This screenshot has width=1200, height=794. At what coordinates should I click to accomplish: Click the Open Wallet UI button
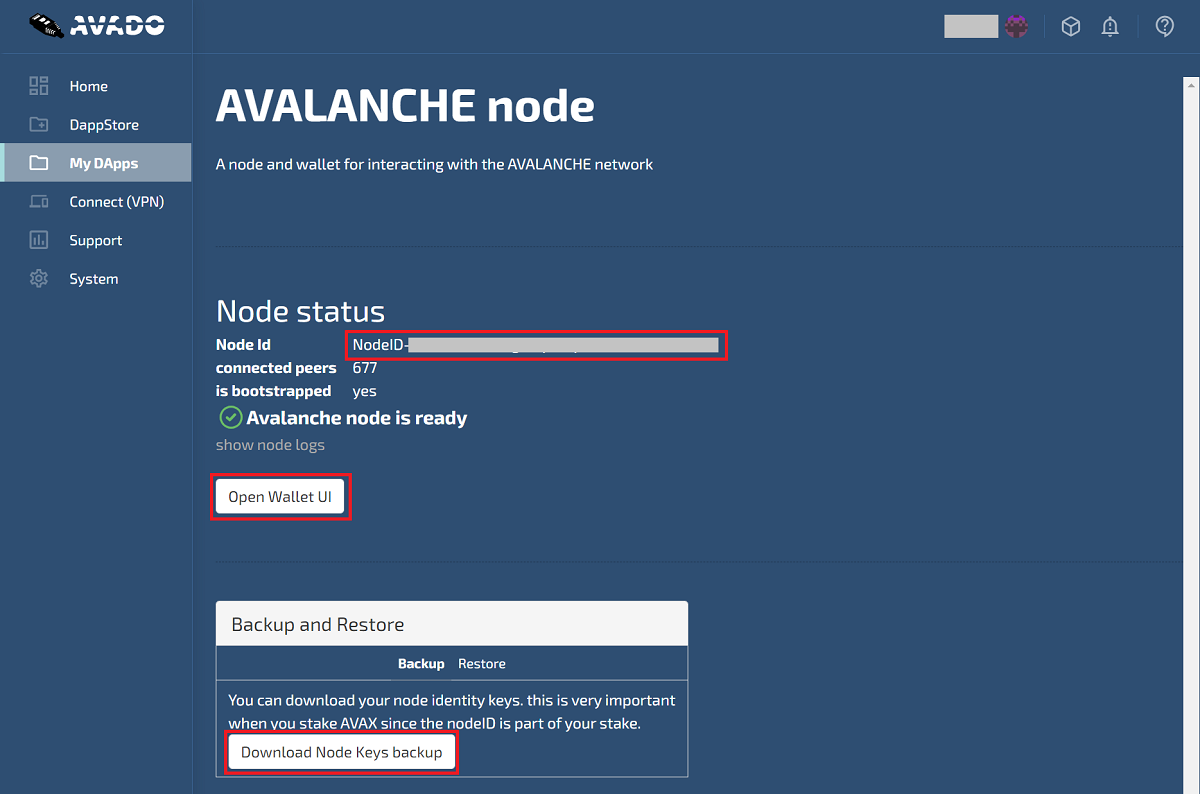click(280, 497)
